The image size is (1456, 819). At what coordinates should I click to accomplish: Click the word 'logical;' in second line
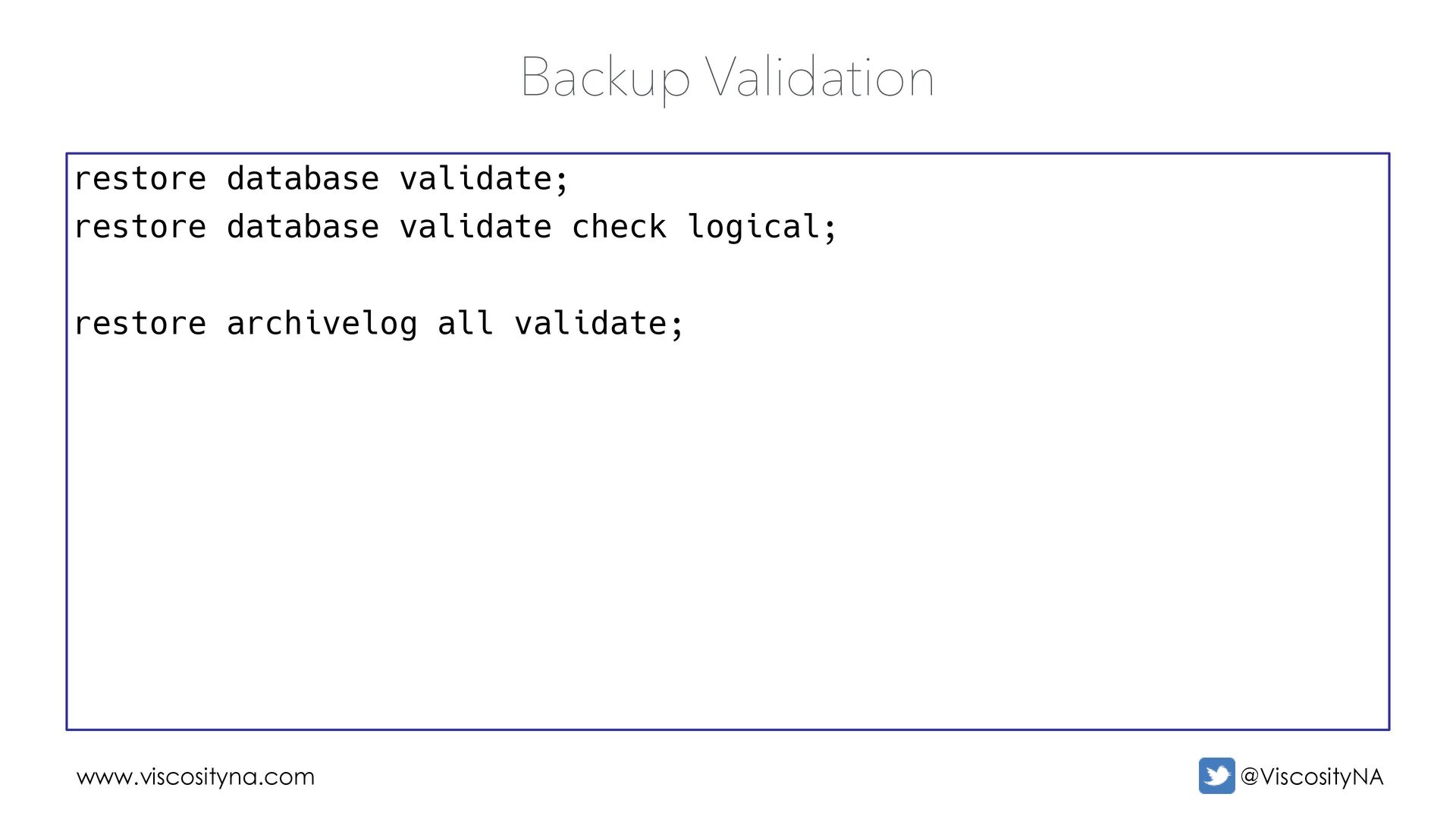click(762, 227)
